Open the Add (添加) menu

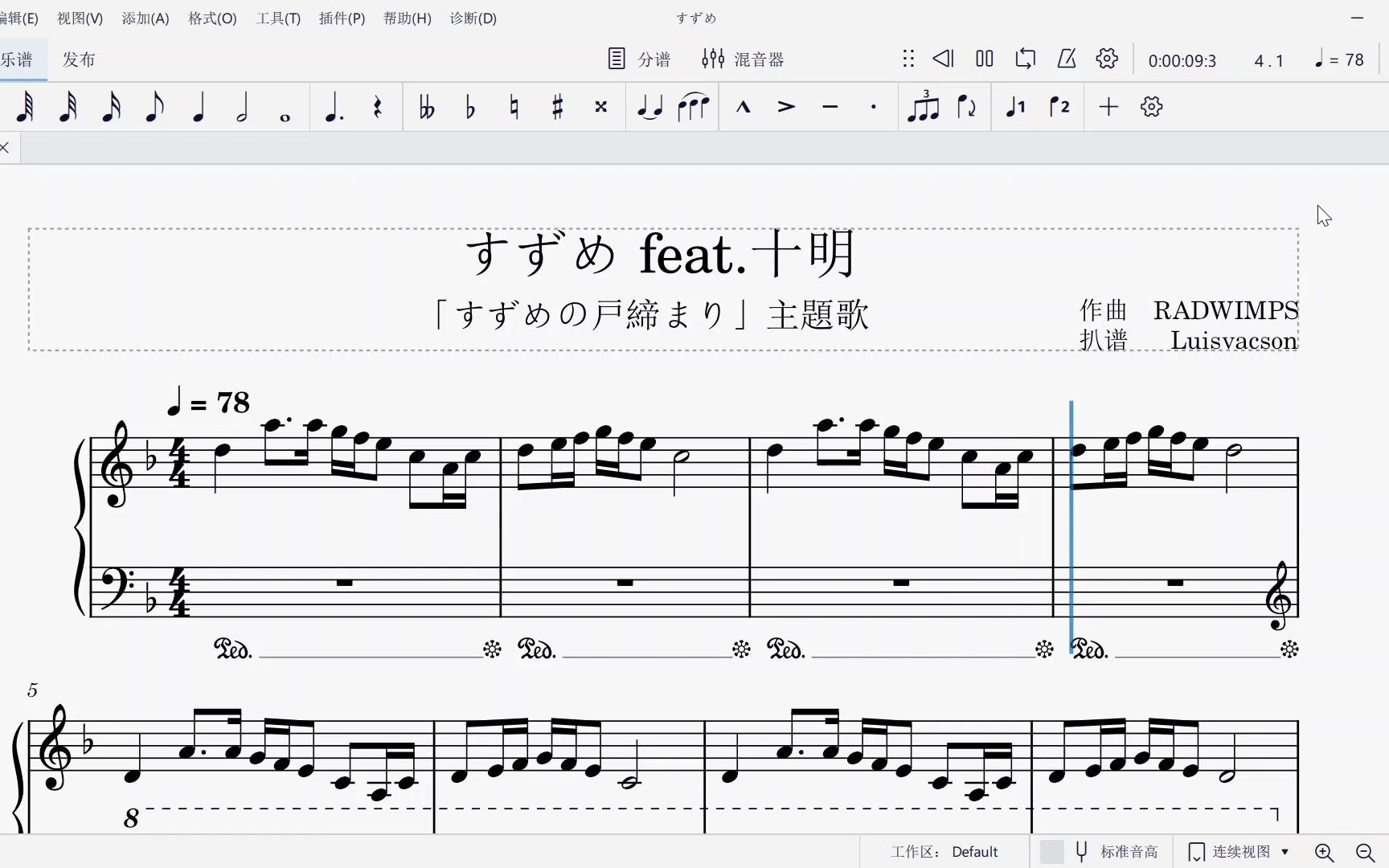click(x=145, y=18)
